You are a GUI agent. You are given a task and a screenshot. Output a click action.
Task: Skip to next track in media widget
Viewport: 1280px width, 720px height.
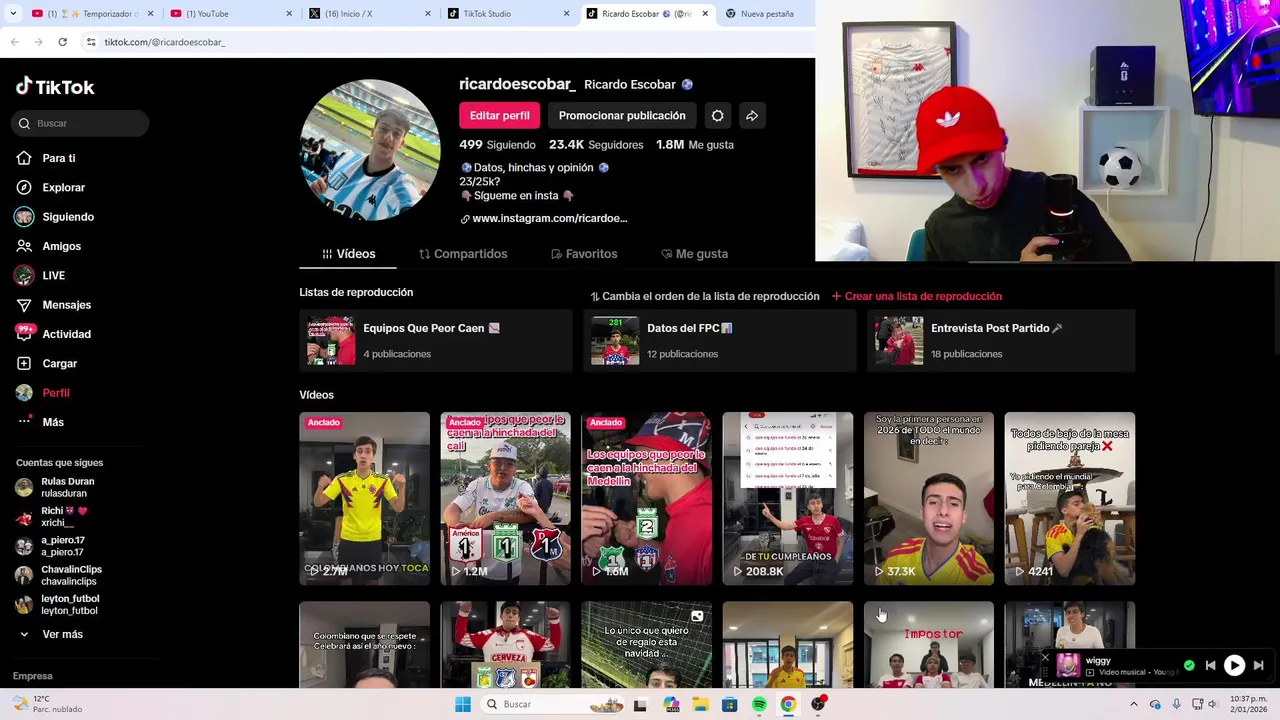pos(1259,665)
